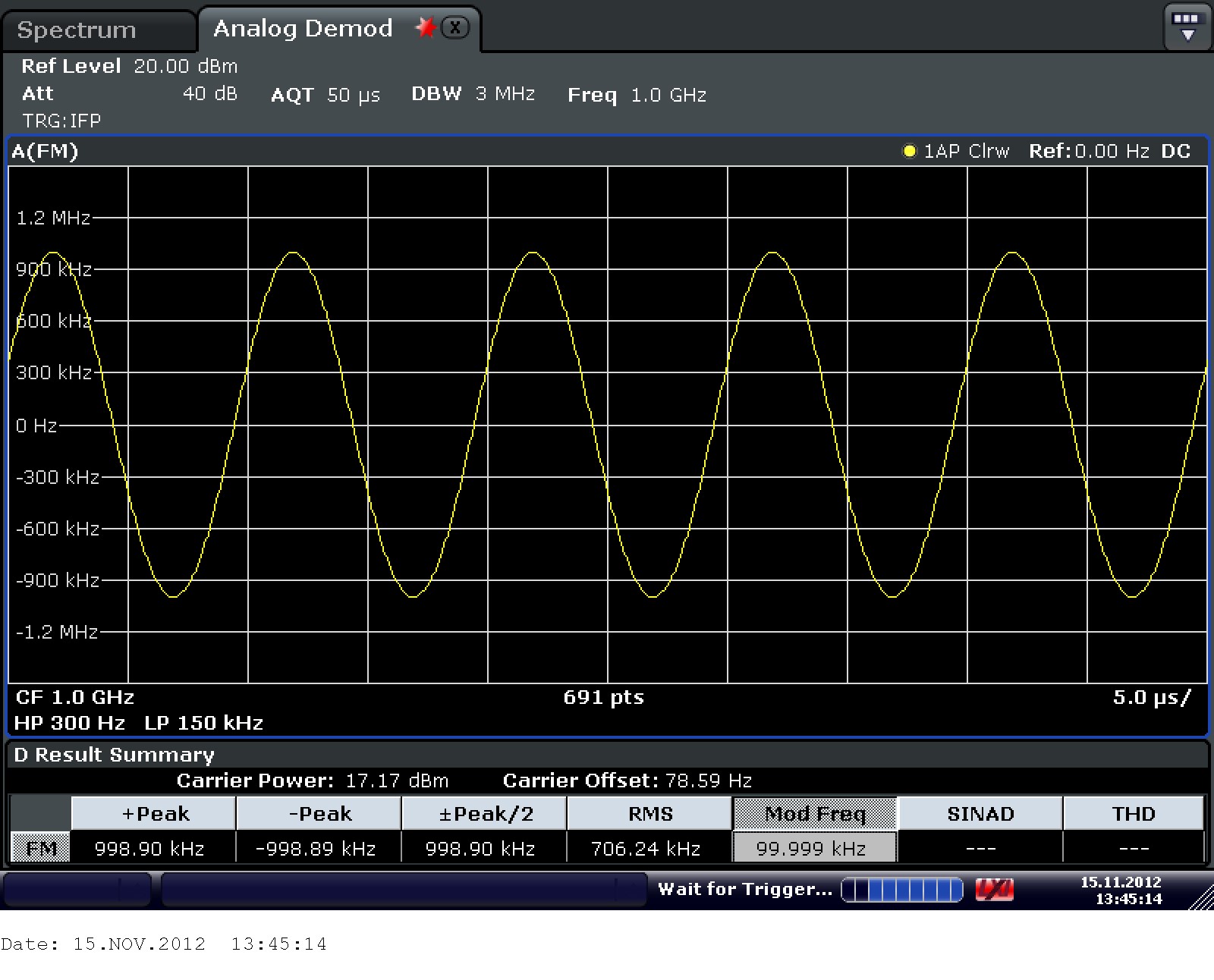Click the Mod Freq value 99.999 kHz
1214x980 pixels.
point(811,848)
